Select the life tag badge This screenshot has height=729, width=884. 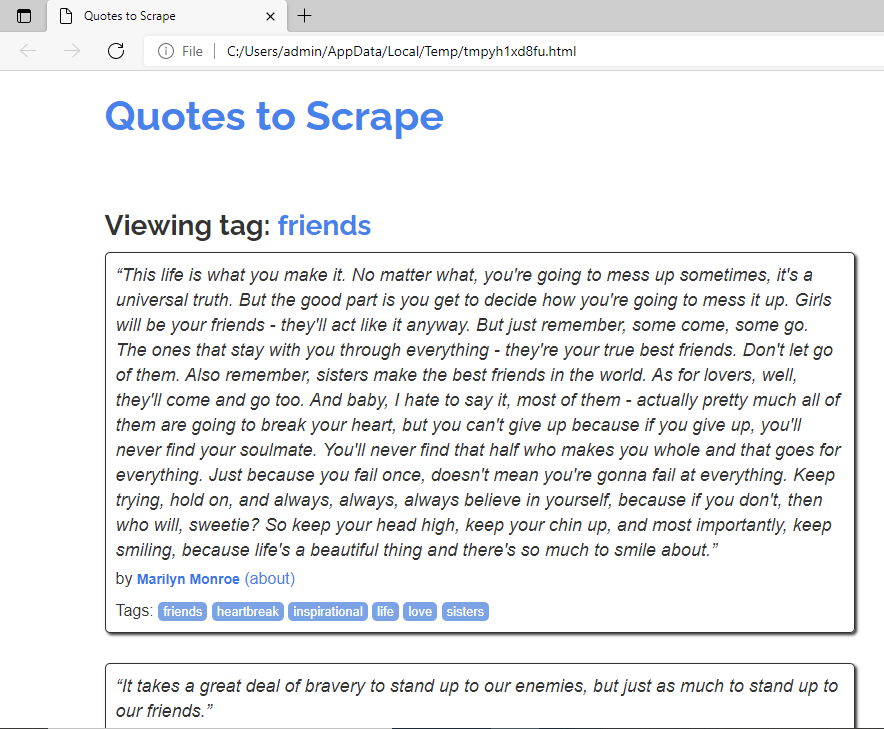click(x=386, y=611)
